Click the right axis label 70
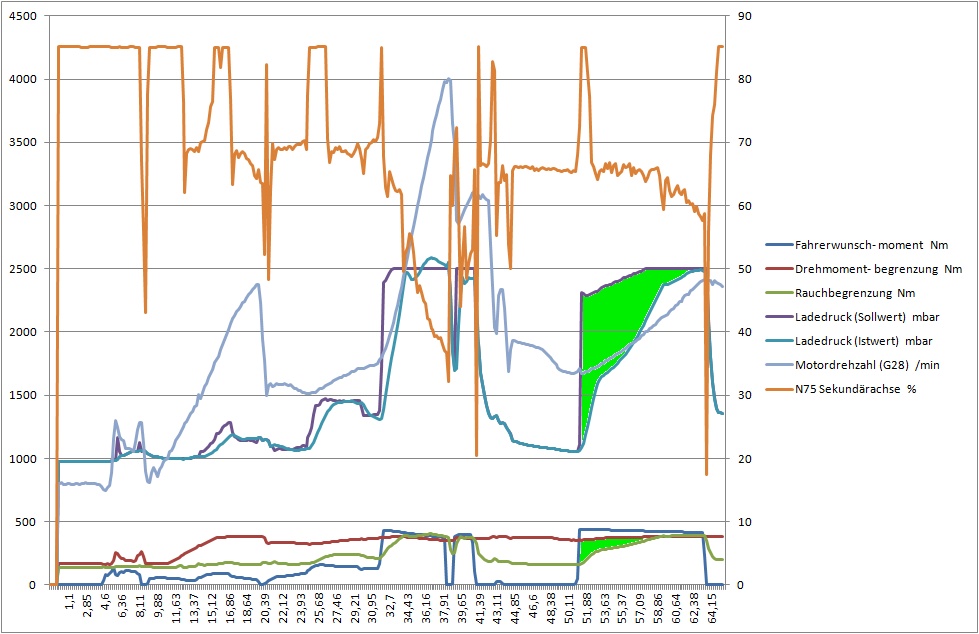The image size is (979, 634). [x=744, y=142]
